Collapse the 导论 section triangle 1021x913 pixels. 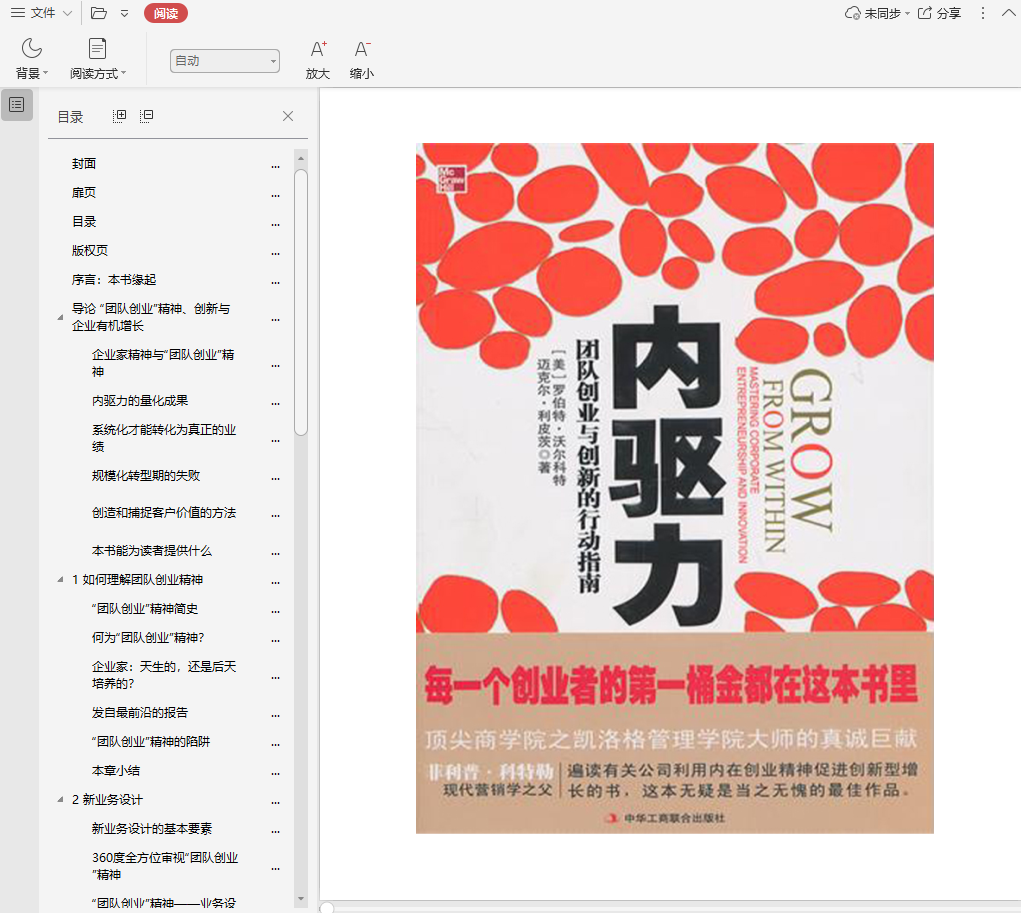61,318
